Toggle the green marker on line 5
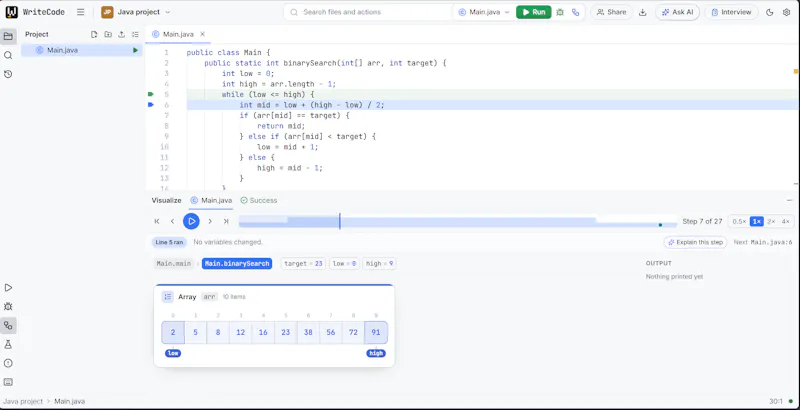The height and width of the screenshot is (410, 800). [151, 94]
